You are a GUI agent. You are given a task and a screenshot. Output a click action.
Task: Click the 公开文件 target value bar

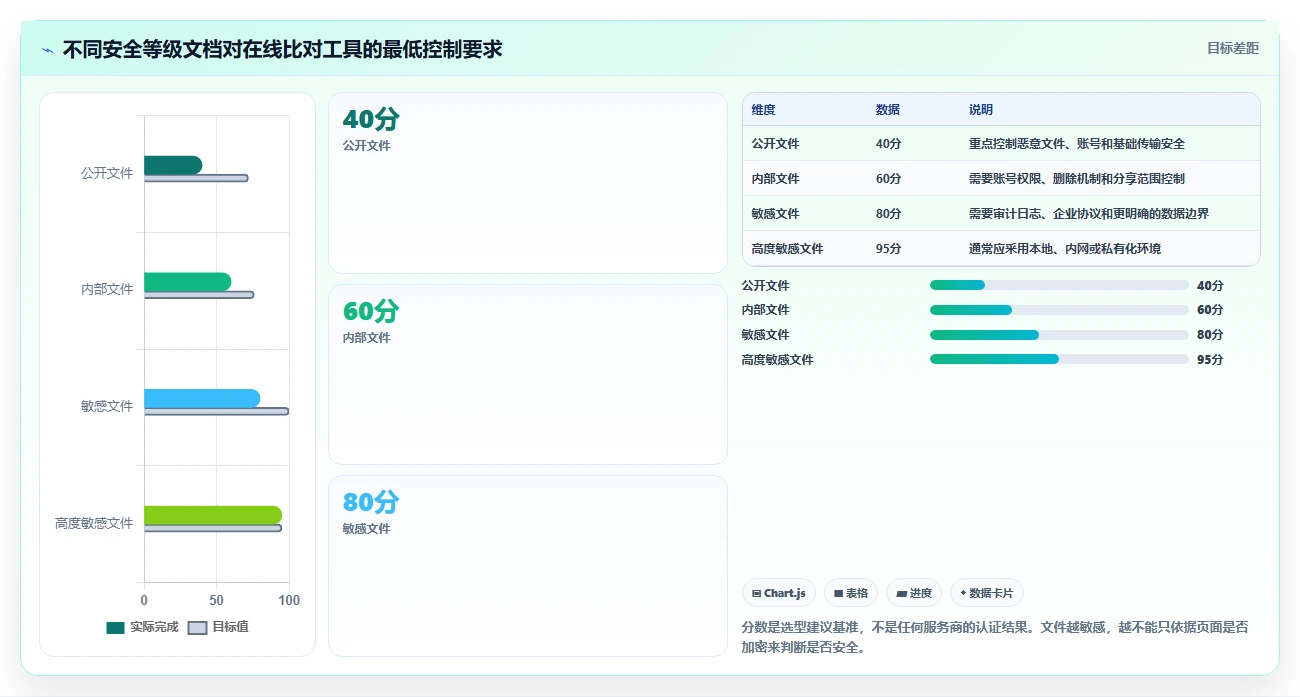tap(196, 178)
